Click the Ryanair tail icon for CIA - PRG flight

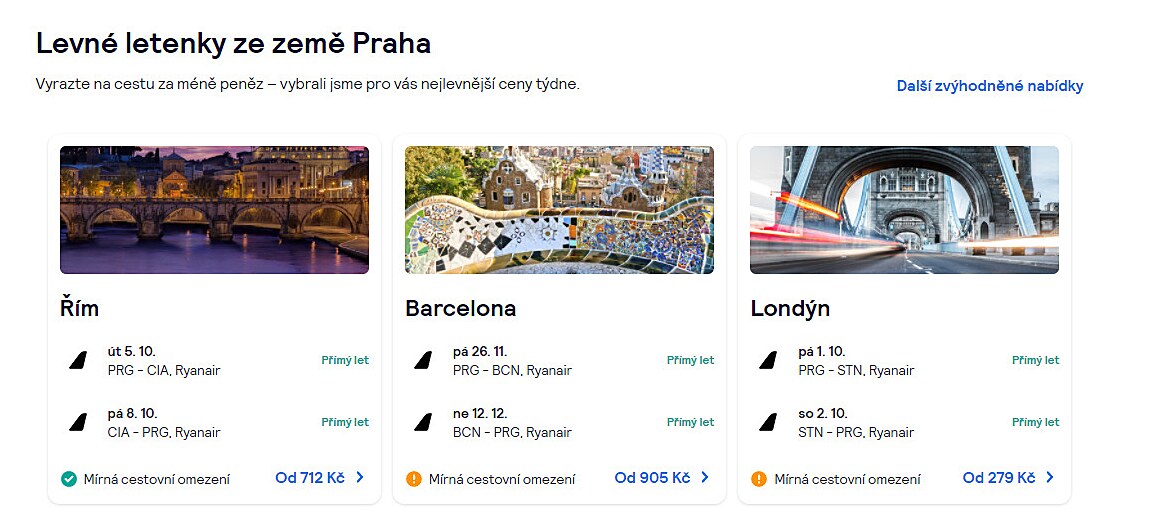click(x=77, y=423)
